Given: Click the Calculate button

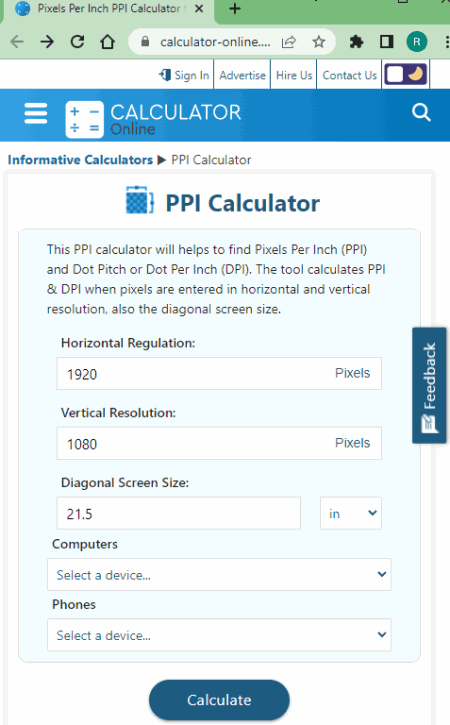Looking at the screenshot, I should pyautogui.click(x=219, y=700).
